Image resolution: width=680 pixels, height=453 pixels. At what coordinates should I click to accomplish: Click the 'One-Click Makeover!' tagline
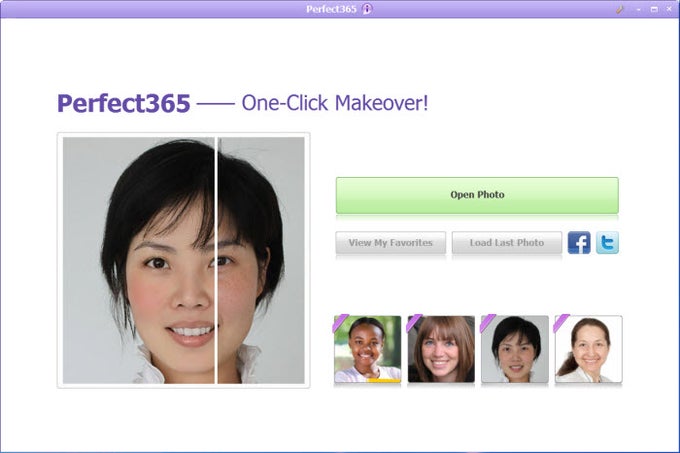(x=335, y=103)
